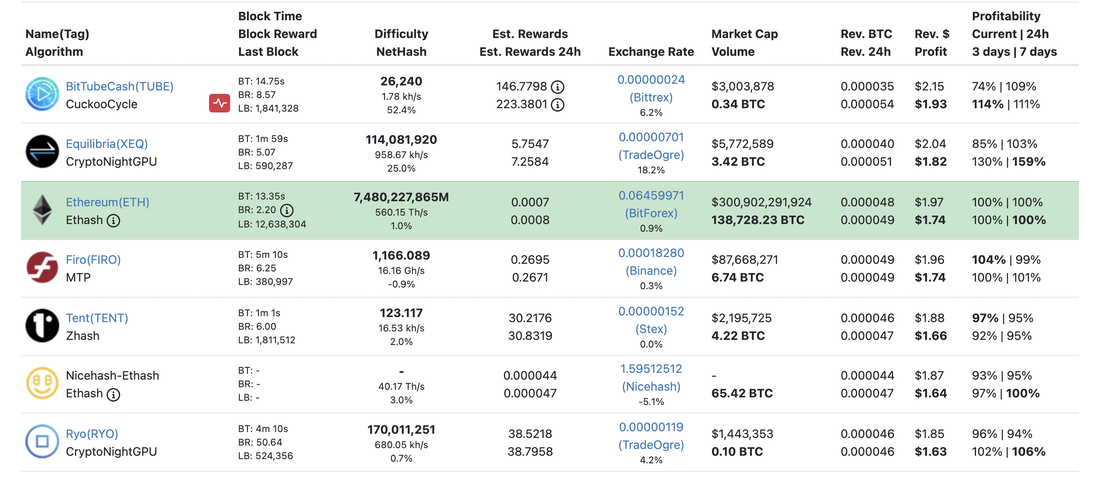The height and width of the screenshot is (487, 1100).
Task: Open the Equilibria(XEQ) coin link
Action: pyautogui.click(x=107, y=144)
